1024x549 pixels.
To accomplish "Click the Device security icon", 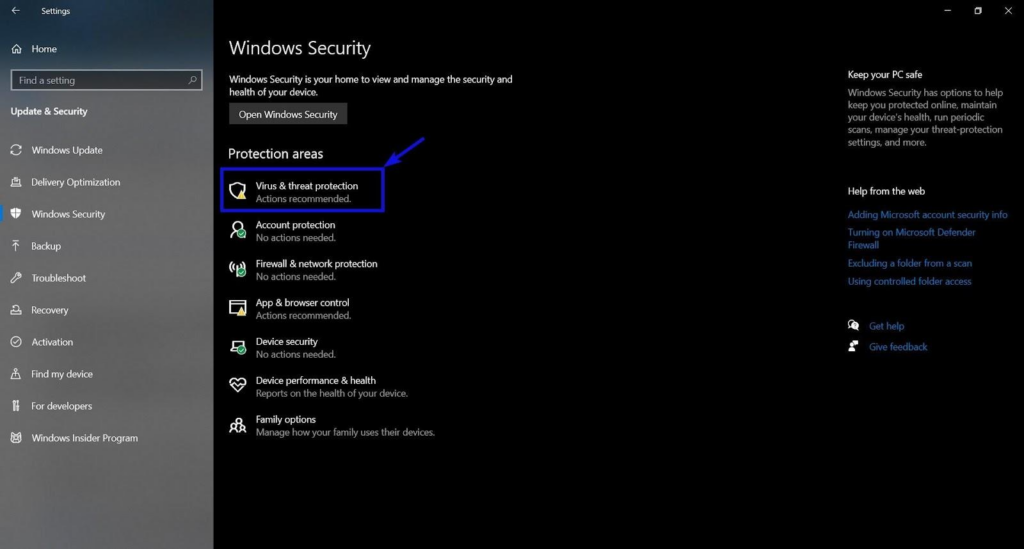I will coord(238,347).
